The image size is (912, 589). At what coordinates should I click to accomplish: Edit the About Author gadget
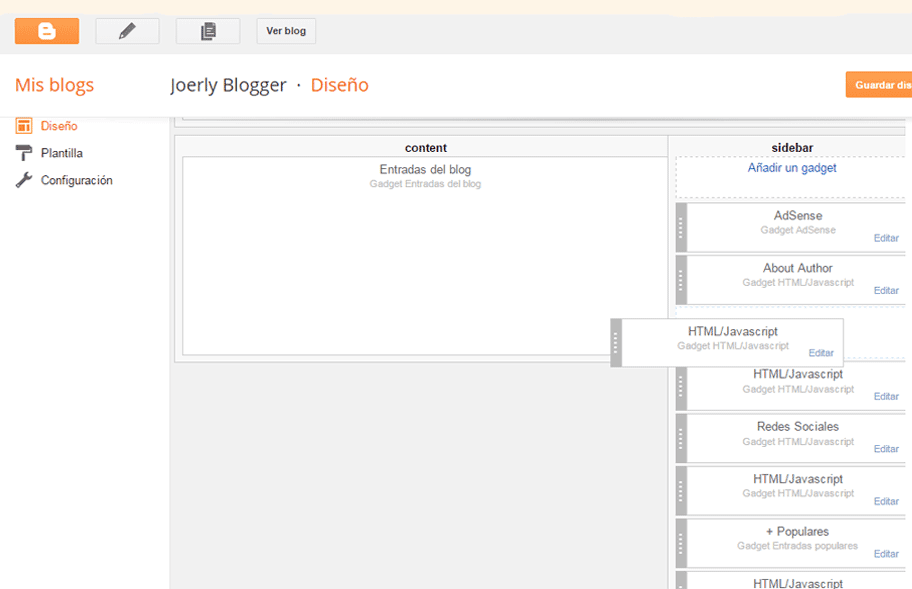coord(886,290)
